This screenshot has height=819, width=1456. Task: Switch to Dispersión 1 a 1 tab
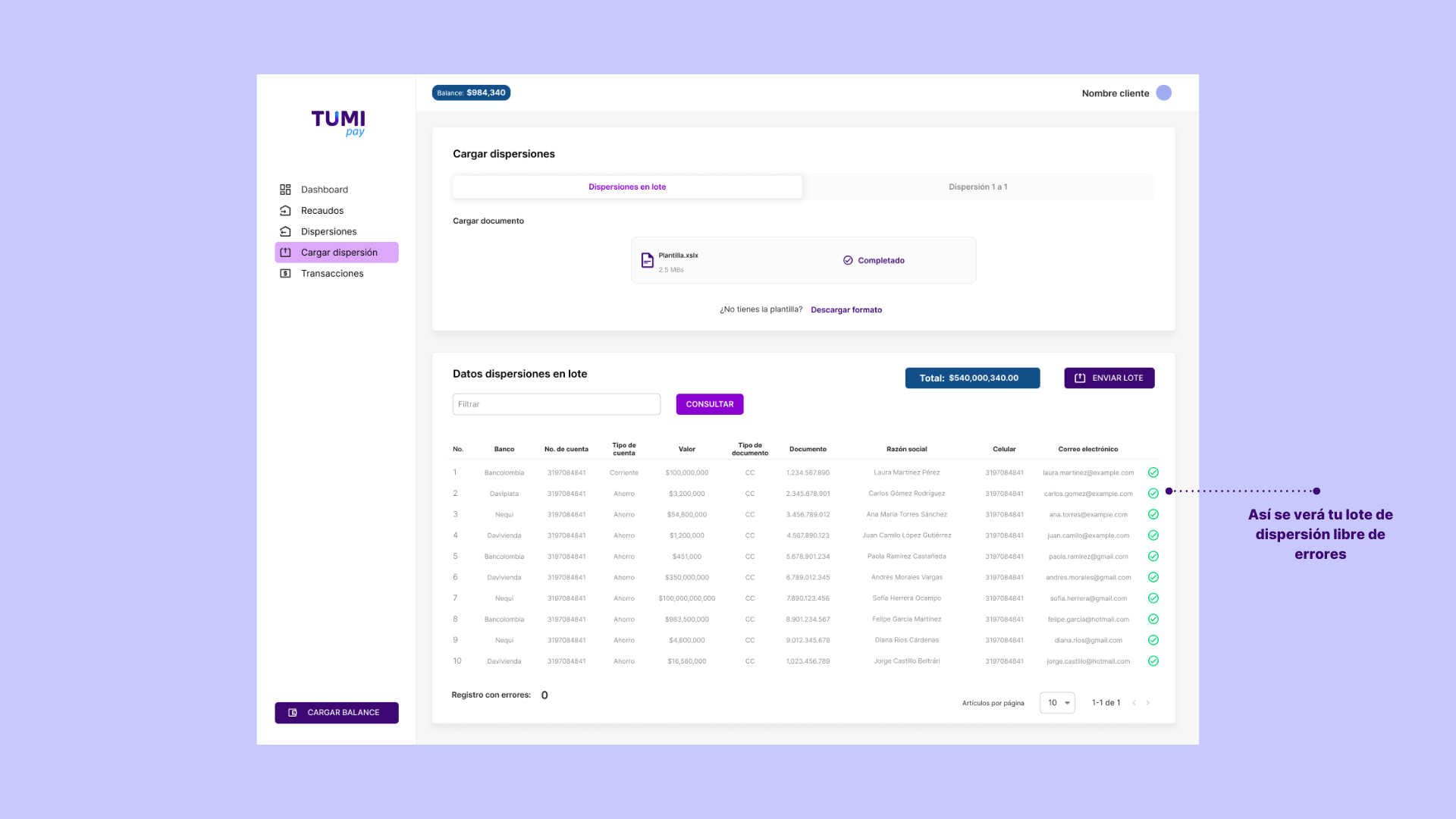point(977,187)
